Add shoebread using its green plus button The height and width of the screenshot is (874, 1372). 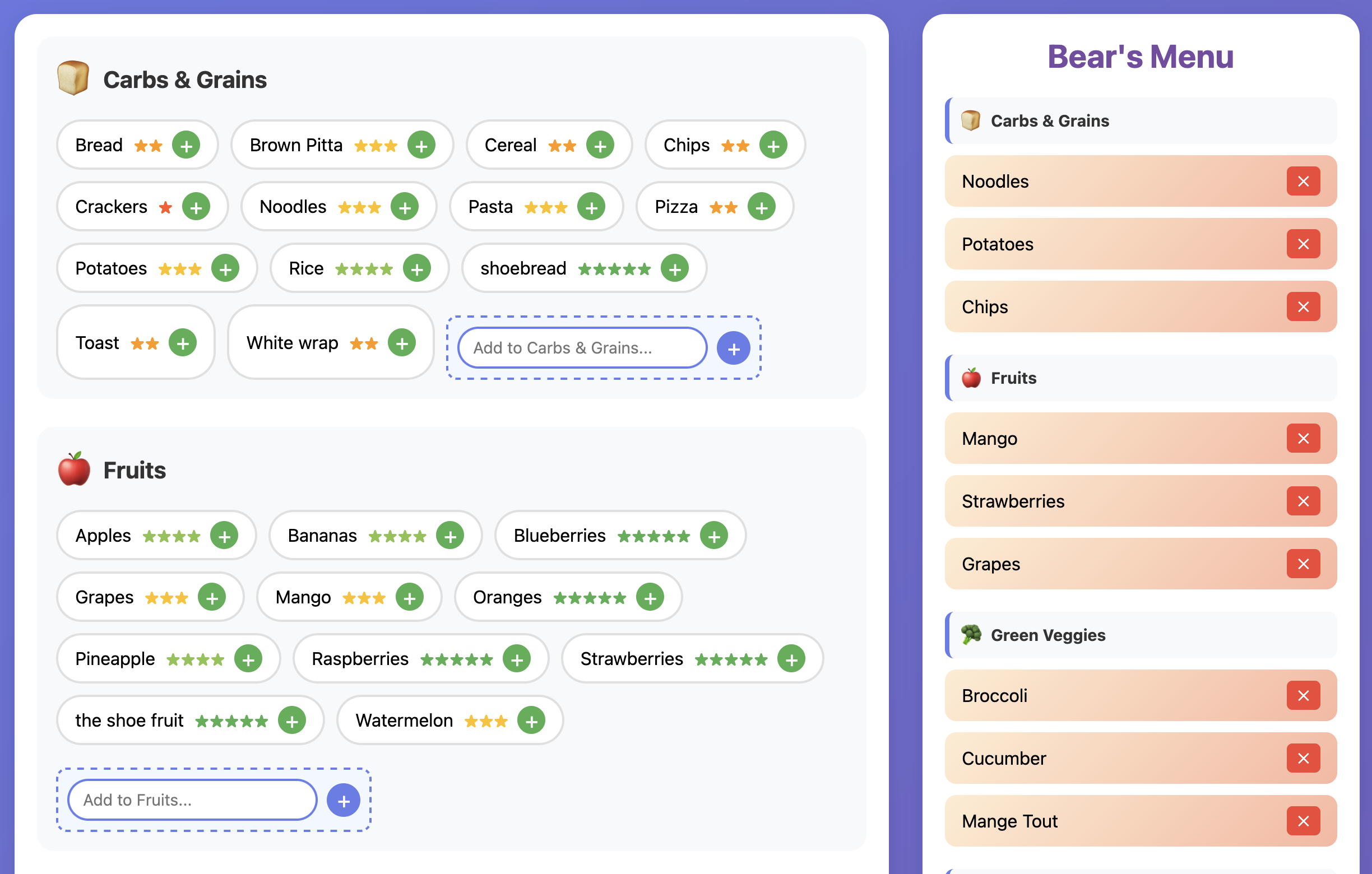pyautogui.click(x=675, y=268)
